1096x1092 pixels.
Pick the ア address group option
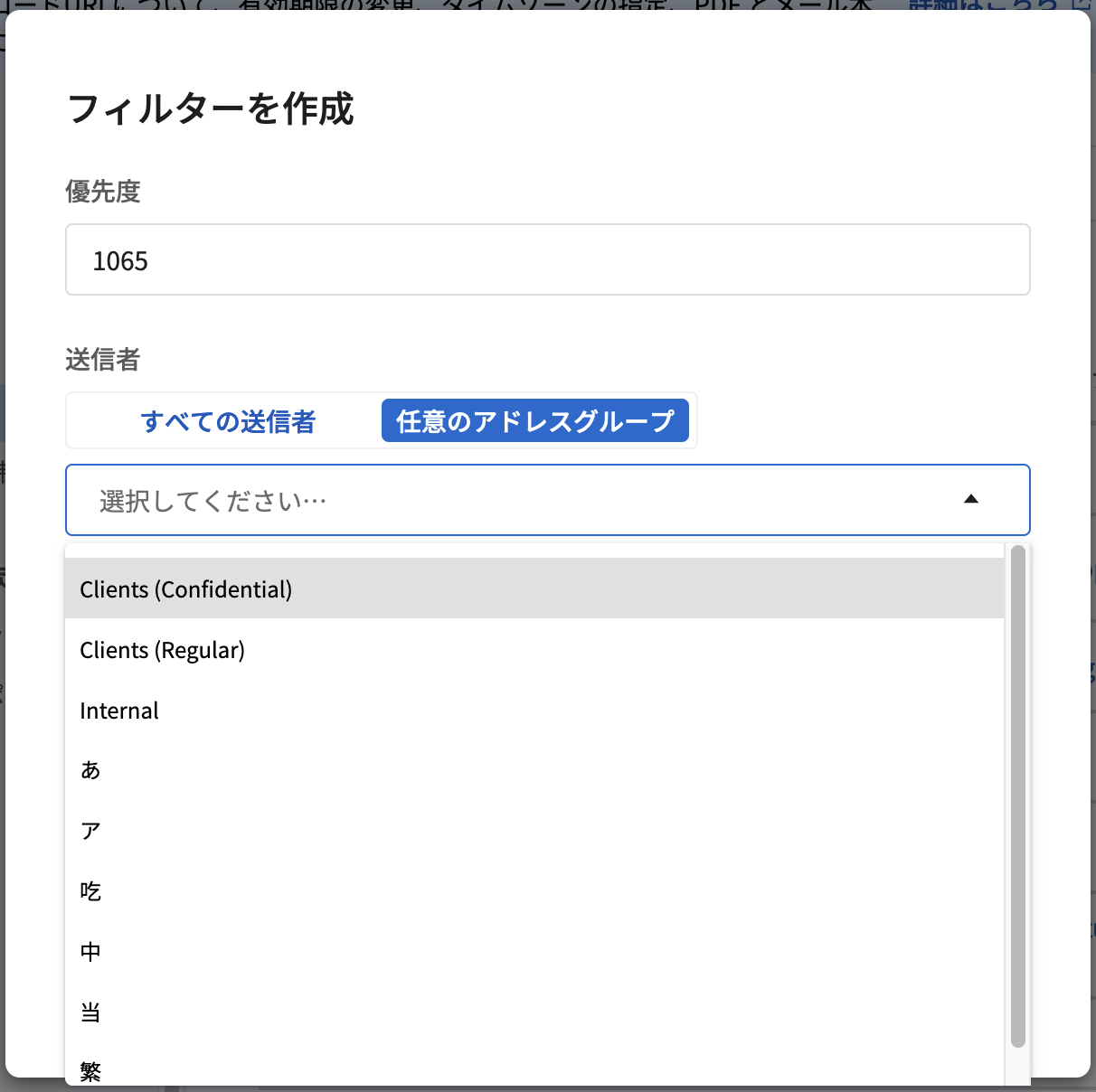coord(534,831)
